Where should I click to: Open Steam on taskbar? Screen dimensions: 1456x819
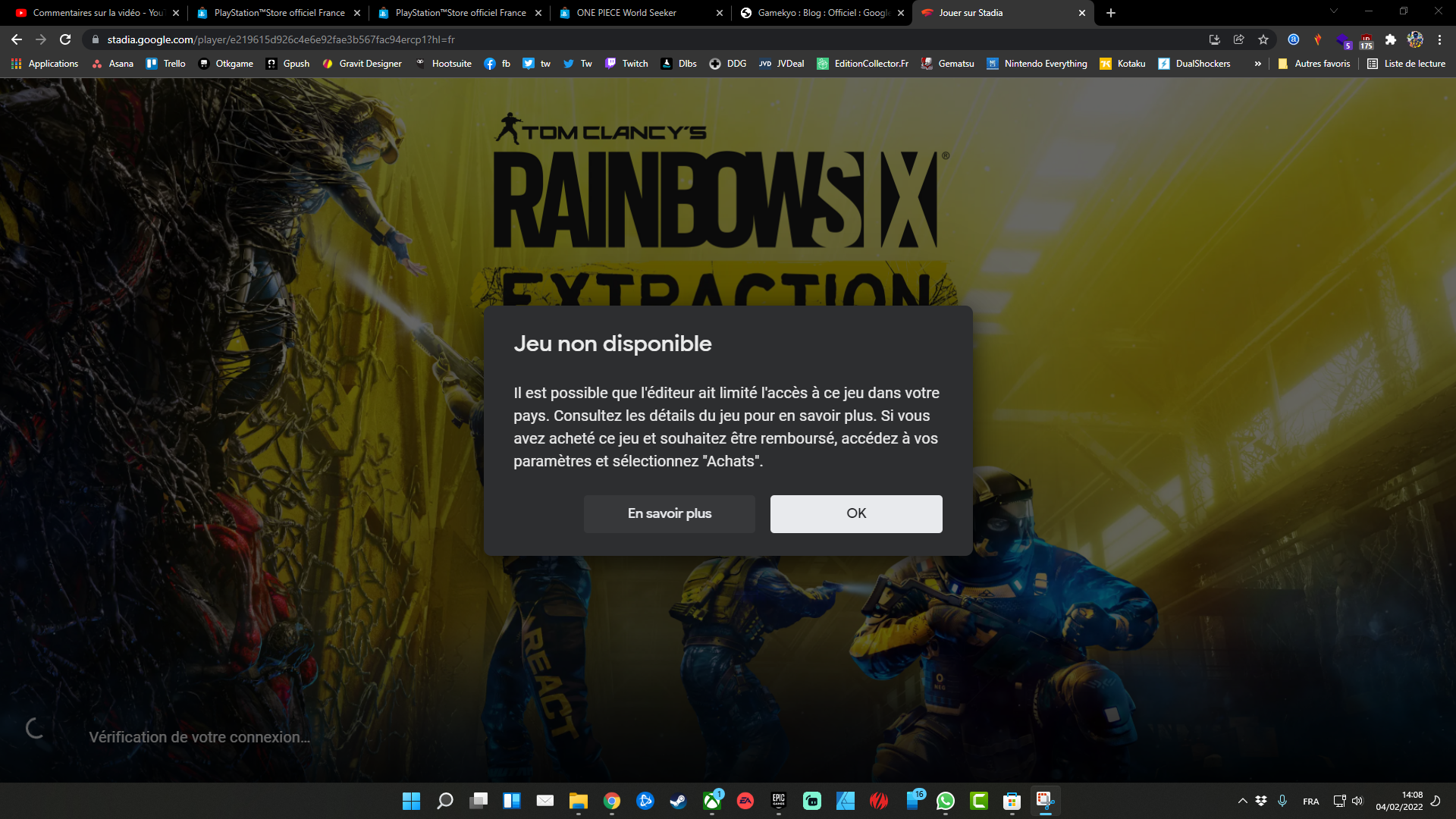pyautogui.click(x=679, y=801)
